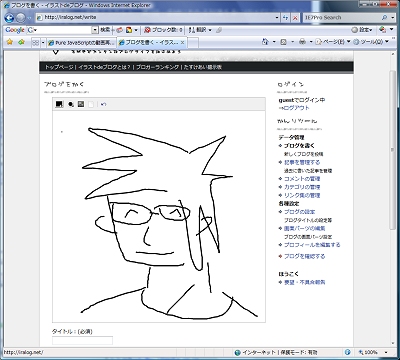Viewport: 400px width, 360px height.
Task: Open the ページ(P) menu dropdown
Action: pos(333,42)
